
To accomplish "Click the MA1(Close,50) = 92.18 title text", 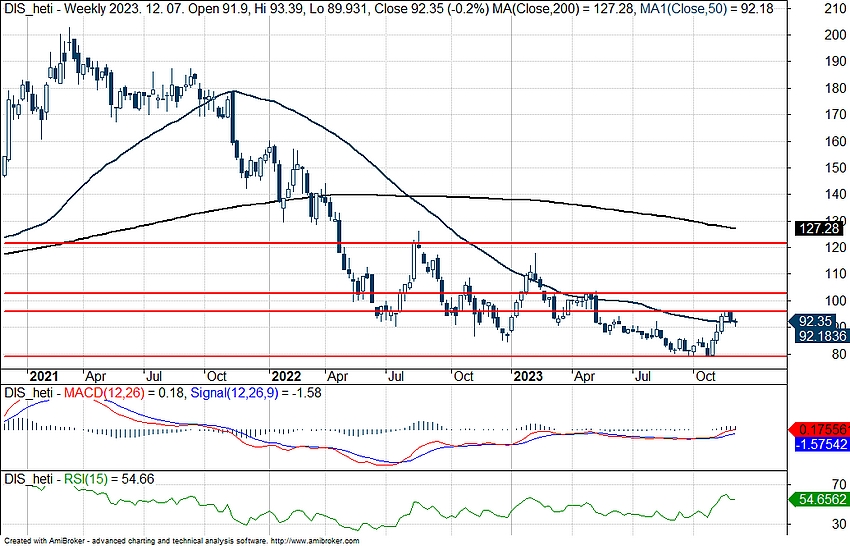I will [x=705, y=8].
